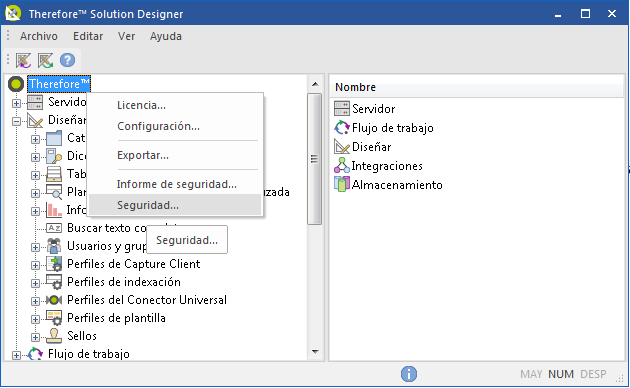Choose Licencia... from context menu
This screenshot has width=630, height=388.
[175, 105]
